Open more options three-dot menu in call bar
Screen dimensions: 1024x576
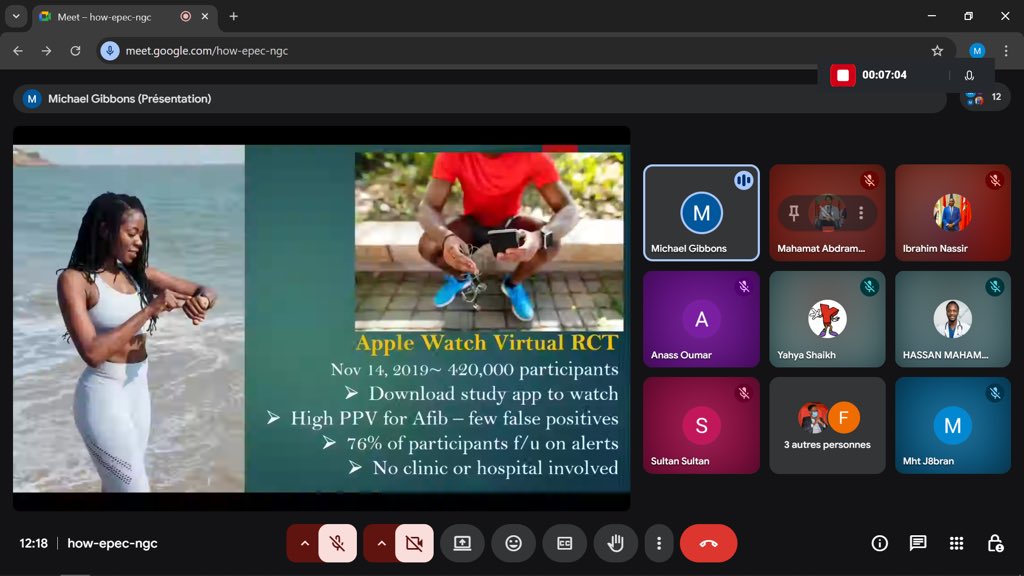pyautogui.click(x=658, y=543)
